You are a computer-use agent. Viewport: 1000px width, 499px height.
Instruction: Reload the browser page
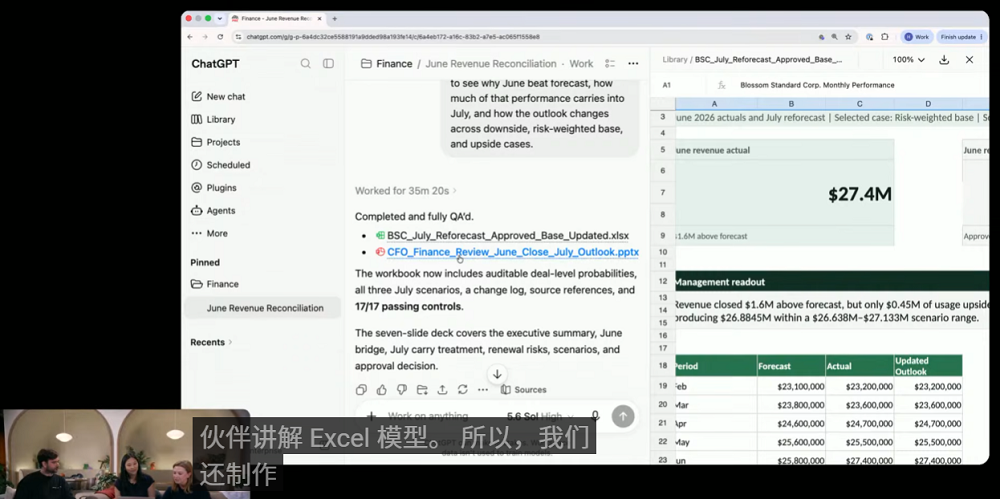point(220,37)
